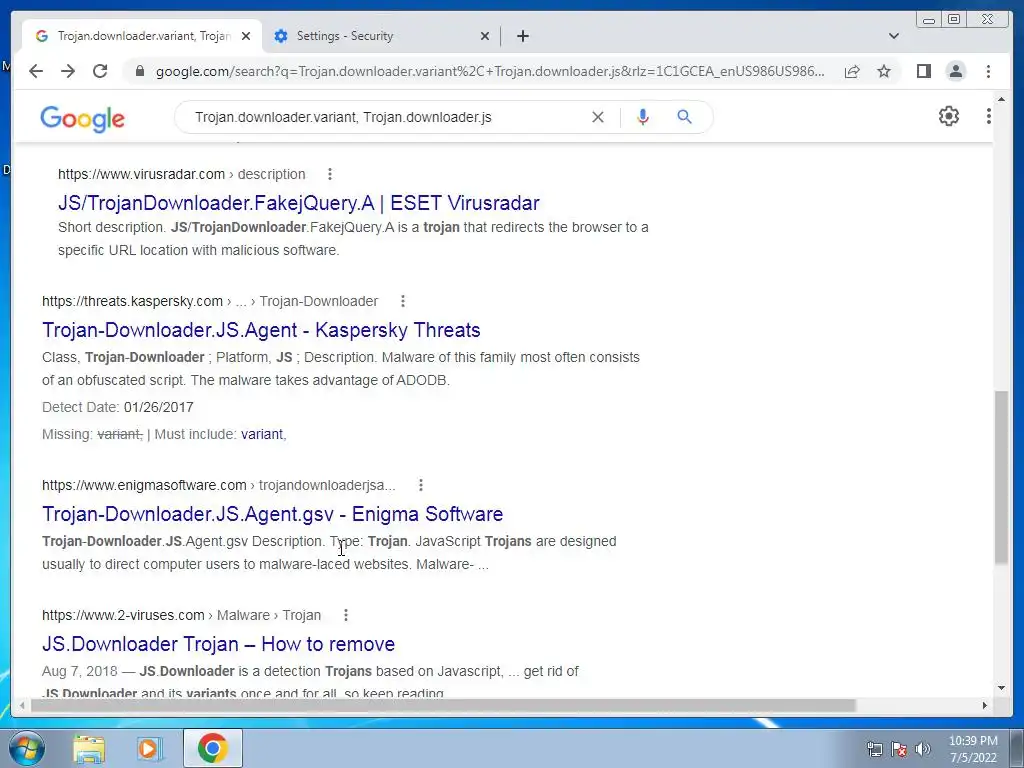Open Trojan-Downloader.JS.Agent Kaspersky Threats link
This screenshot has width=1024, height=768.
pyautogui.click(x=261, y=330)
